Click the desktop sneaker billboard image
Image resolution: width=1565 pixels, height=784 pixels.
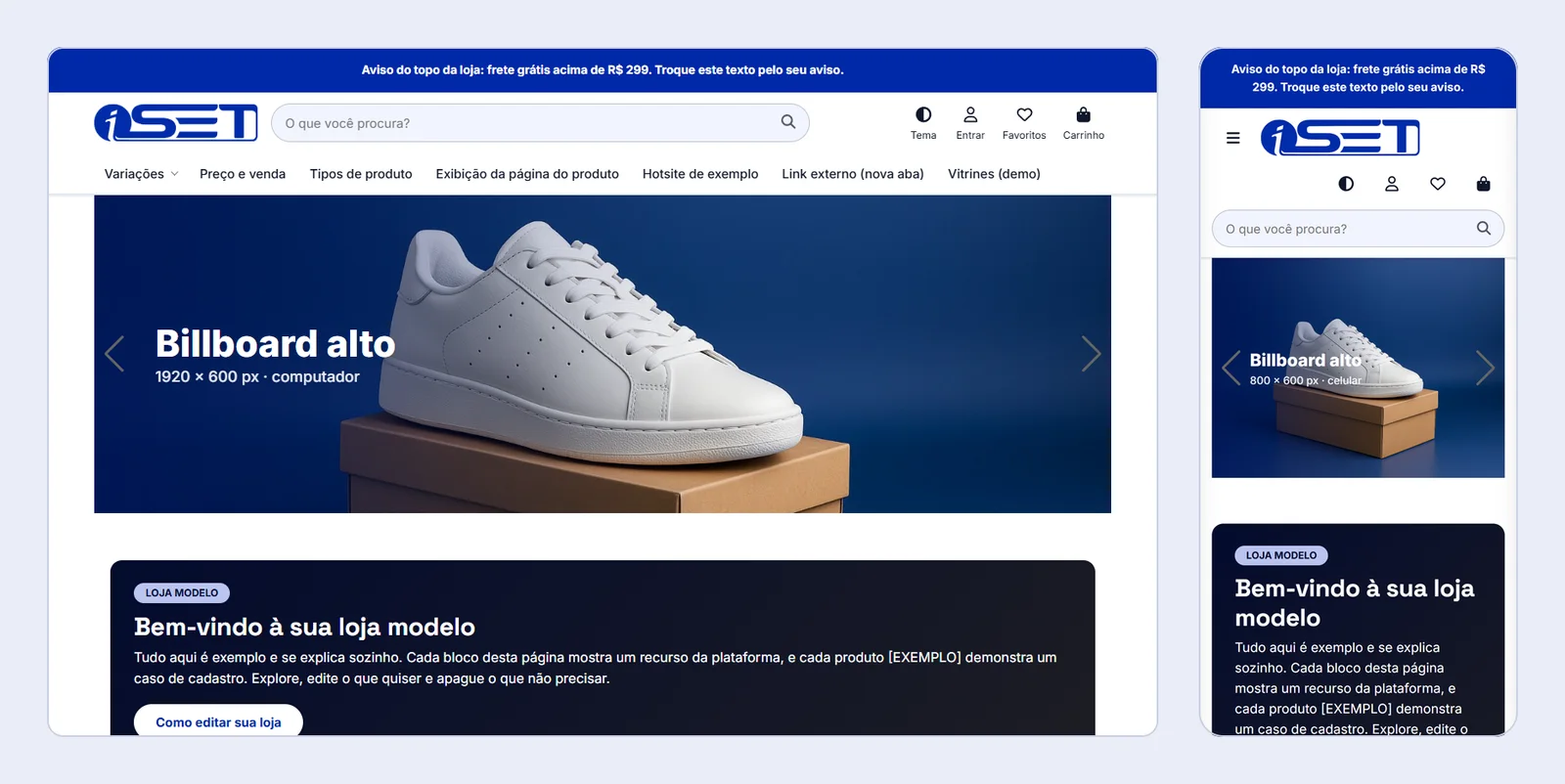[603, 354]
